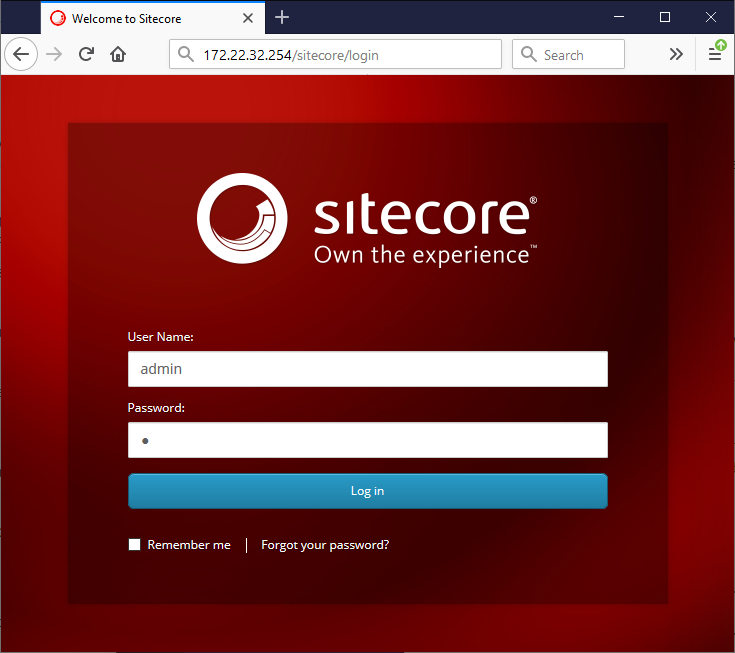The height and width of the screenshot is (653, 735).
Task: Click magnifier icon in the address bar
Action: coord(185,55)
